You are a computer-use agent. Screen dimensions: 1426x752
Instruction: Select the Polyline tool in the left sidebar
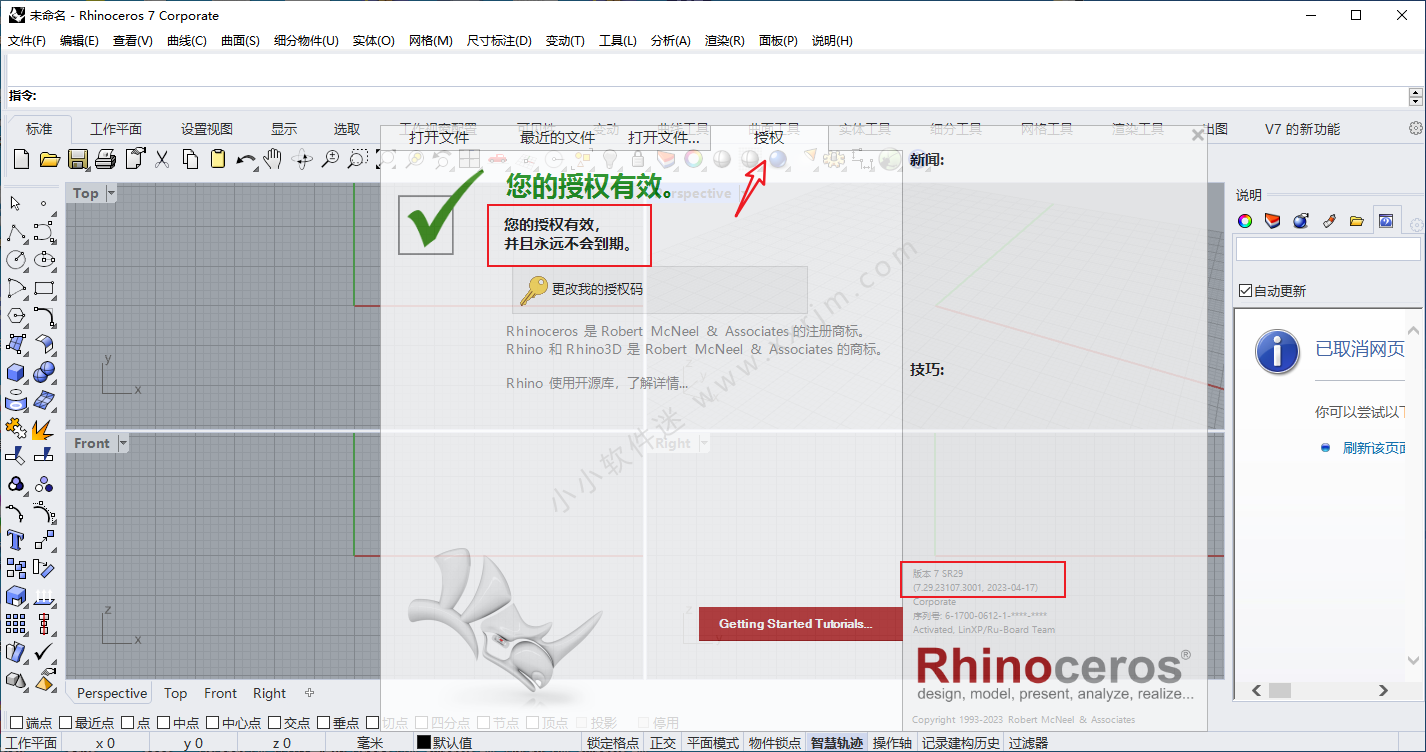16,233
